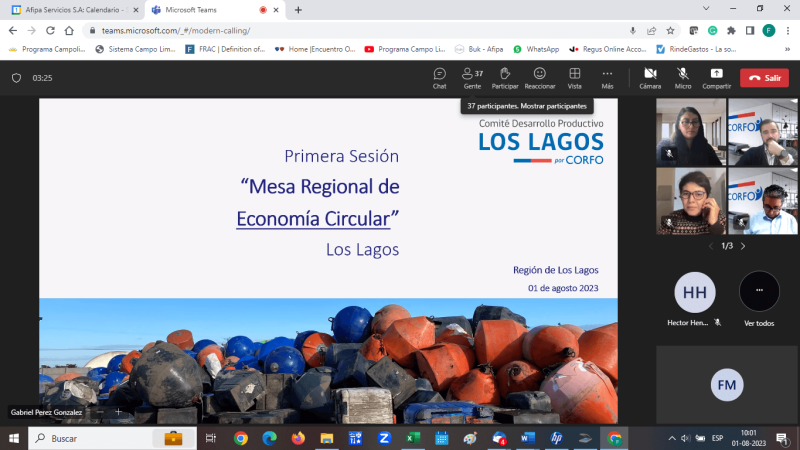This screenshot has width=800, height=450.
Task: Bookmark this page with star icon
Action: pos(670,30)
